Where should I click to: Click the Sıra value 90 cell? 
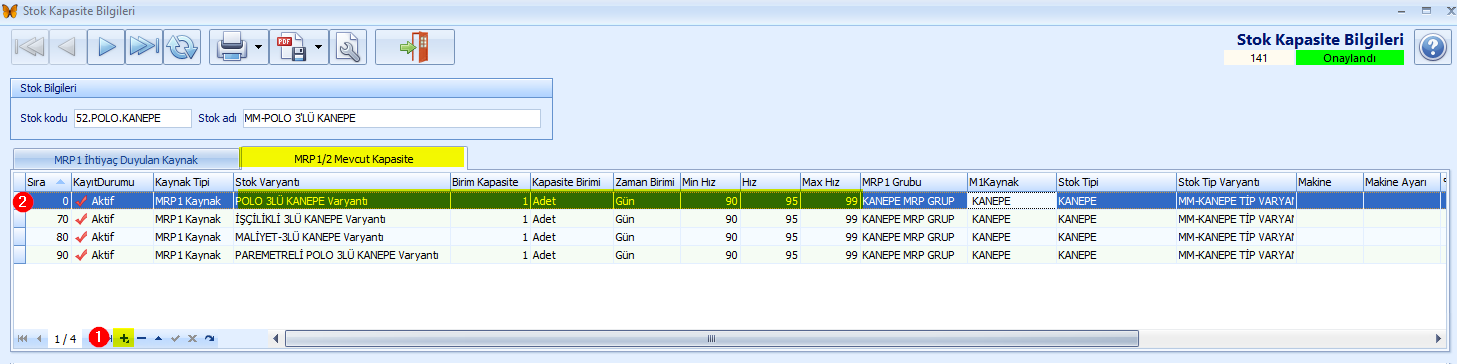(x=48, y=255)
